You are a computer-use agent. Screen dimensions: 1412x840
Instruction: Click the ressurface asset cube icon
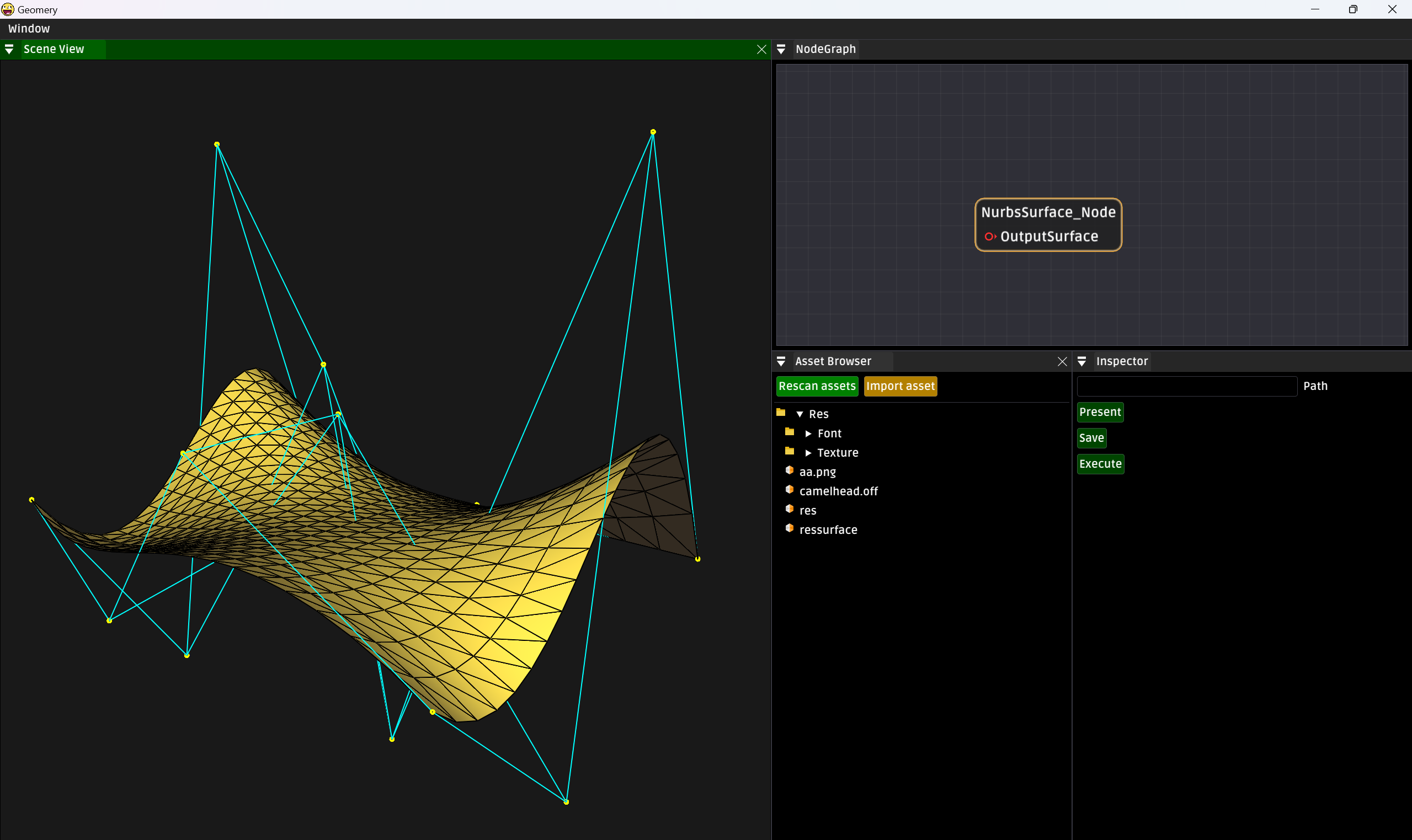(x=789, y=528)
